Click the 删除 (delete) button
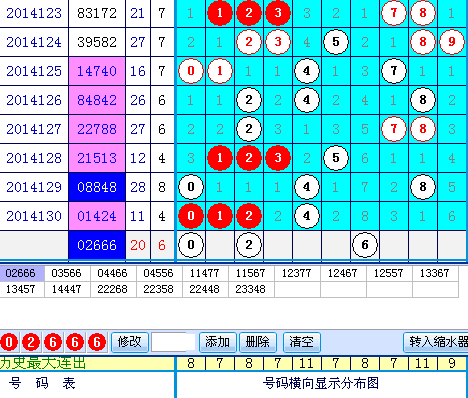 click(x=258, y=342)
